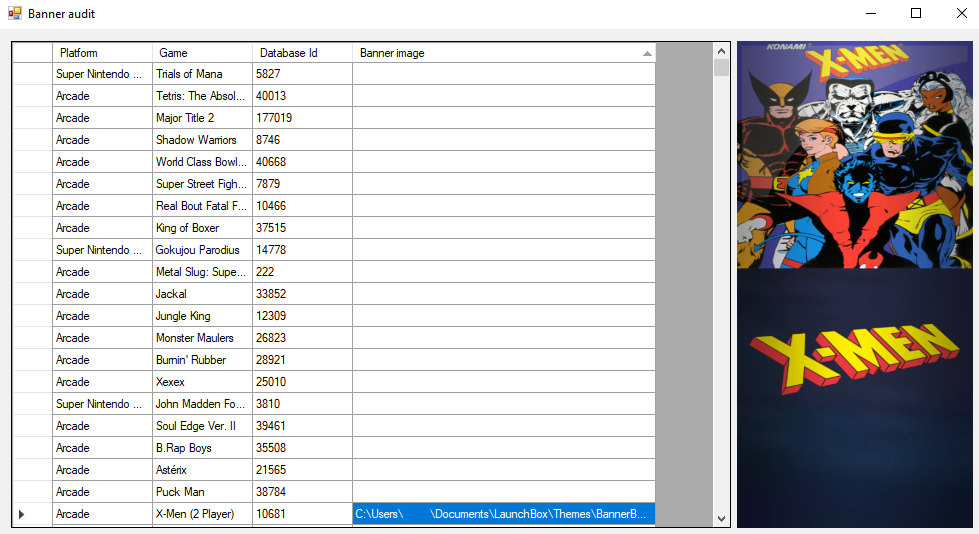This screenshot has width=979, height=534.
Task: Click the vertical scrollbar thumb
Action: pos(721,67)
